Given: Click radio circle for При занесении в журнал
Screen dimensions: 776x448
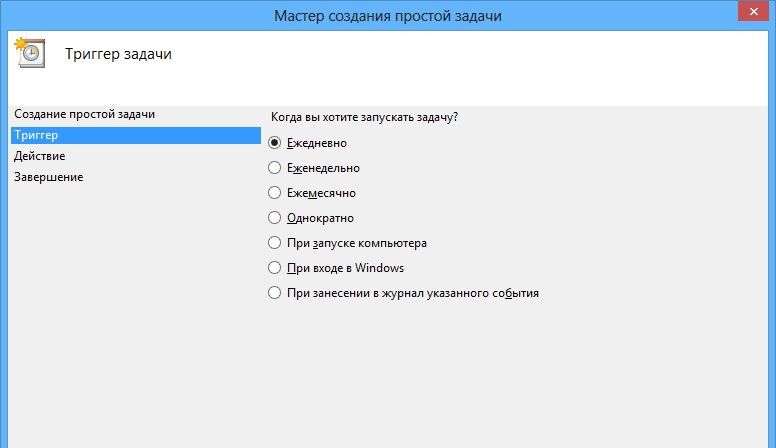Looking at the screenshot, I should 275,293.
